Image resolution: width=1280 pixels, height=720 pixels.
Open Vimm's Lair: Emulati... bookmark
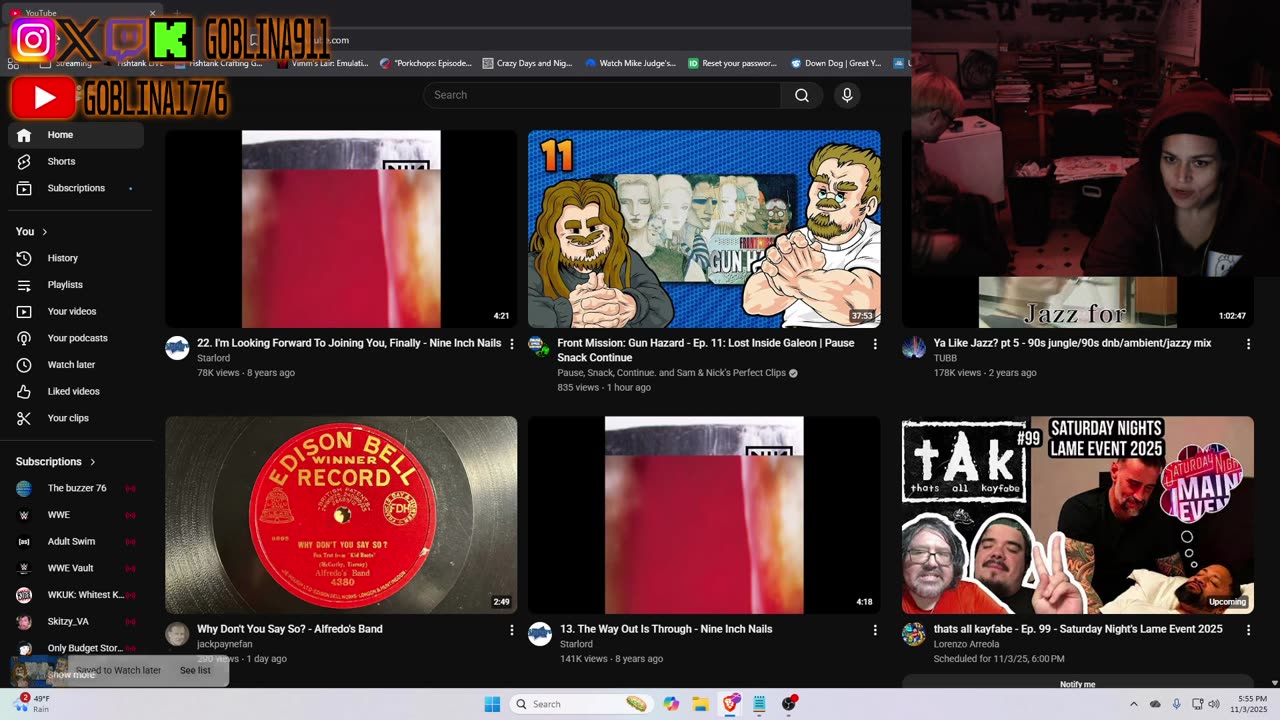pos(322,63)
